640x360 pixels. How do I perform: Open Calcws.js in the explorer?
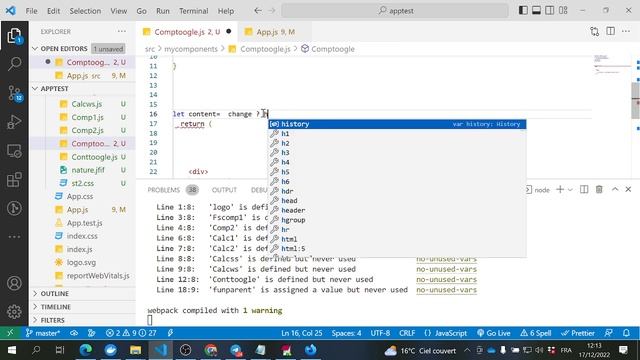(x=87, y=104)
